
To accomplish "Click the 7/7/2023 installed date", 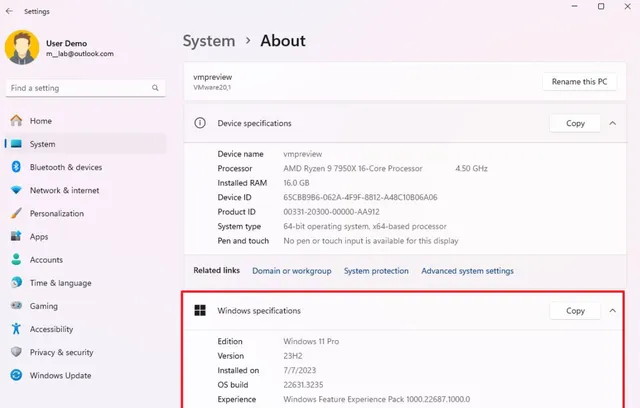I will click(300, 370).
